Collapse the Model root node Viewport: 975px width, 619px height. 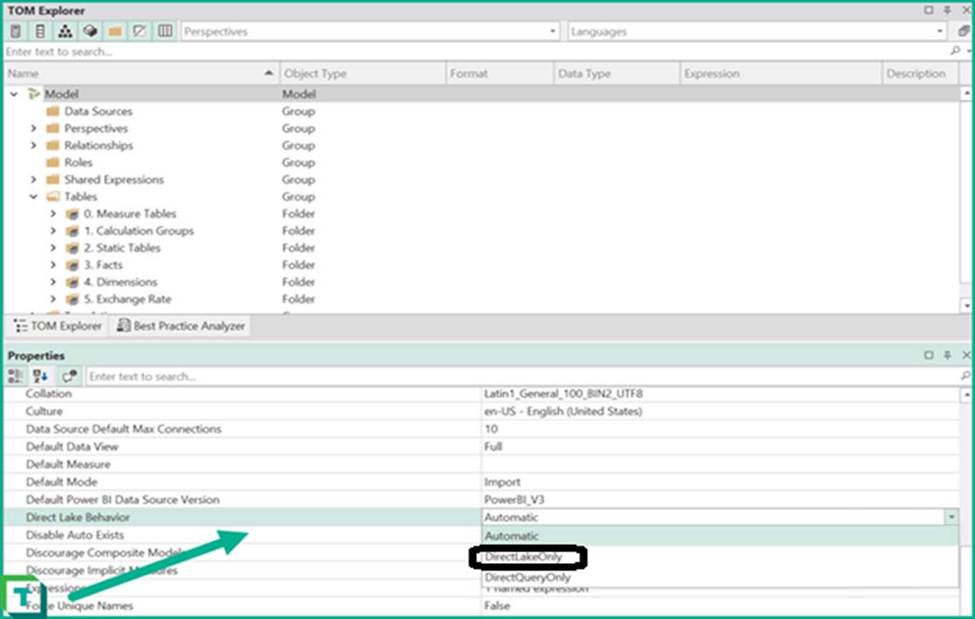[14, 94]
